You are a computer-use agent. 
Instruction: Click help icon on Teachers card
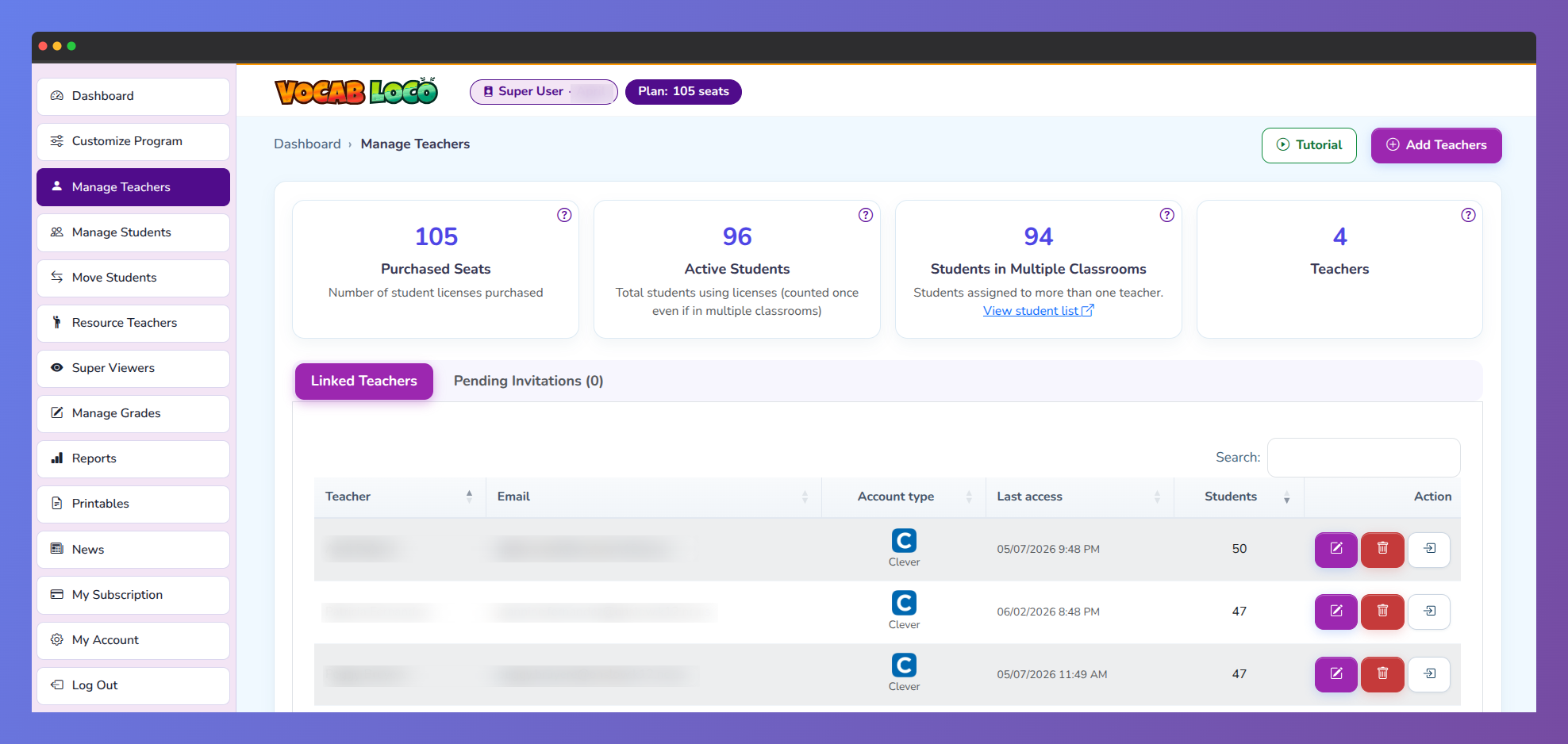(1469, 215)
